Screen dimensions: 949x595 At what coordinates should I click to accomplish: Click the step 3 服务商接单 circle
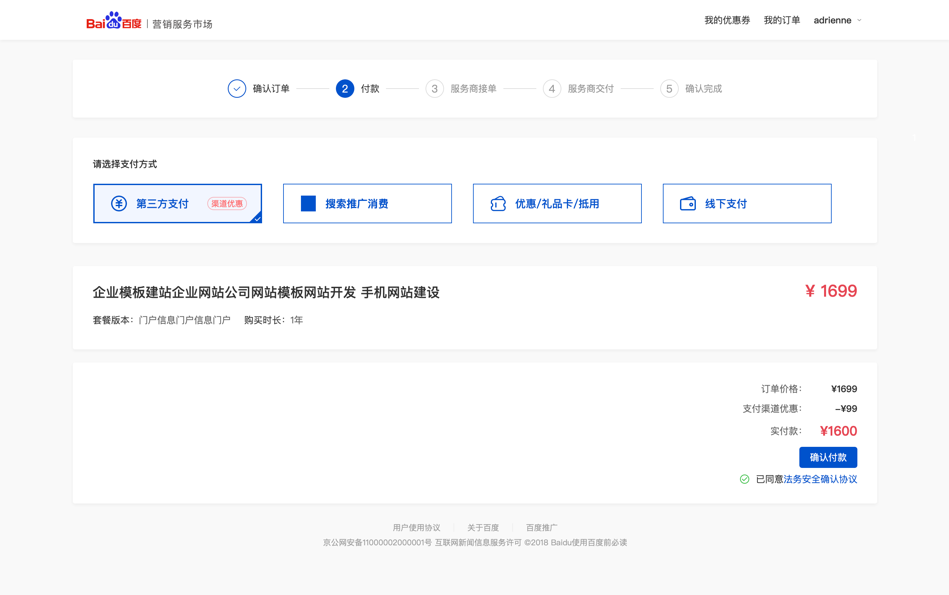pyautogui.click(x=434, y=89)
